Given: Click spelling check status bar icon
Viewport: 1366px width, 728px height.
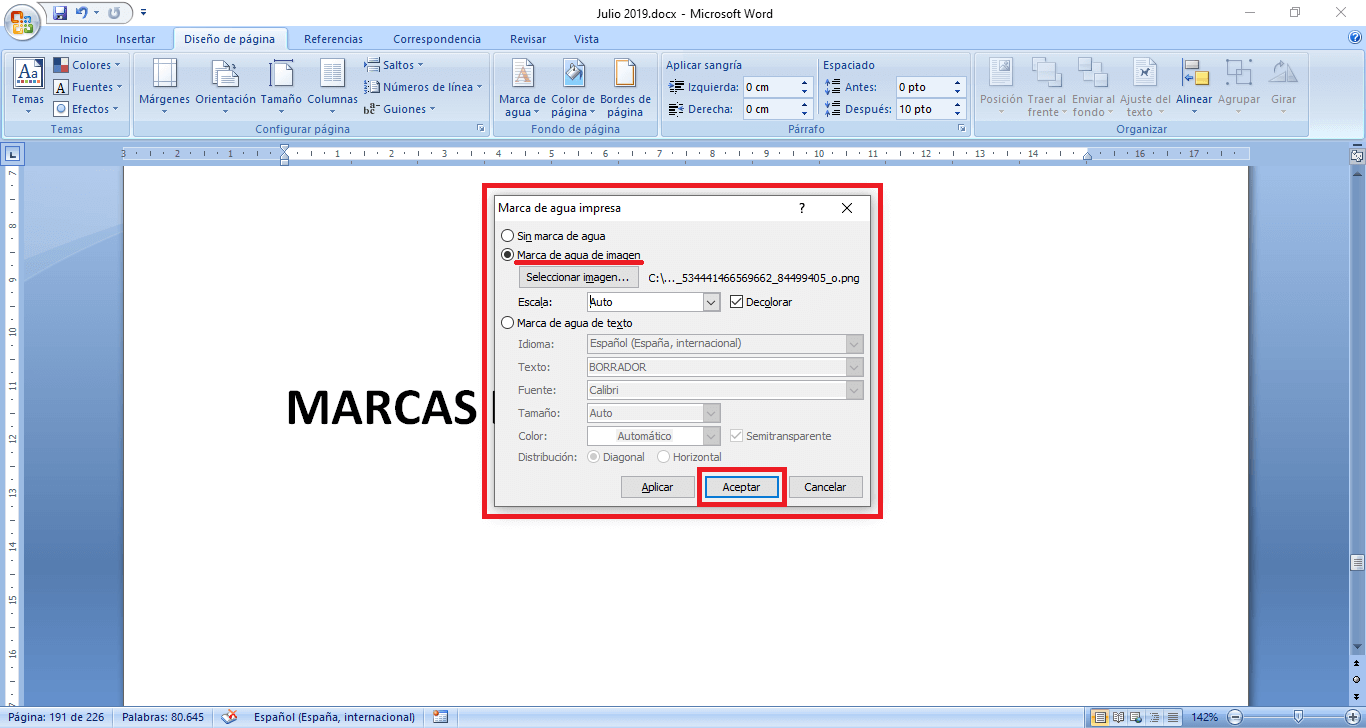Looking at the screenshot, I should pyautogui.click(x=229, y=717).
